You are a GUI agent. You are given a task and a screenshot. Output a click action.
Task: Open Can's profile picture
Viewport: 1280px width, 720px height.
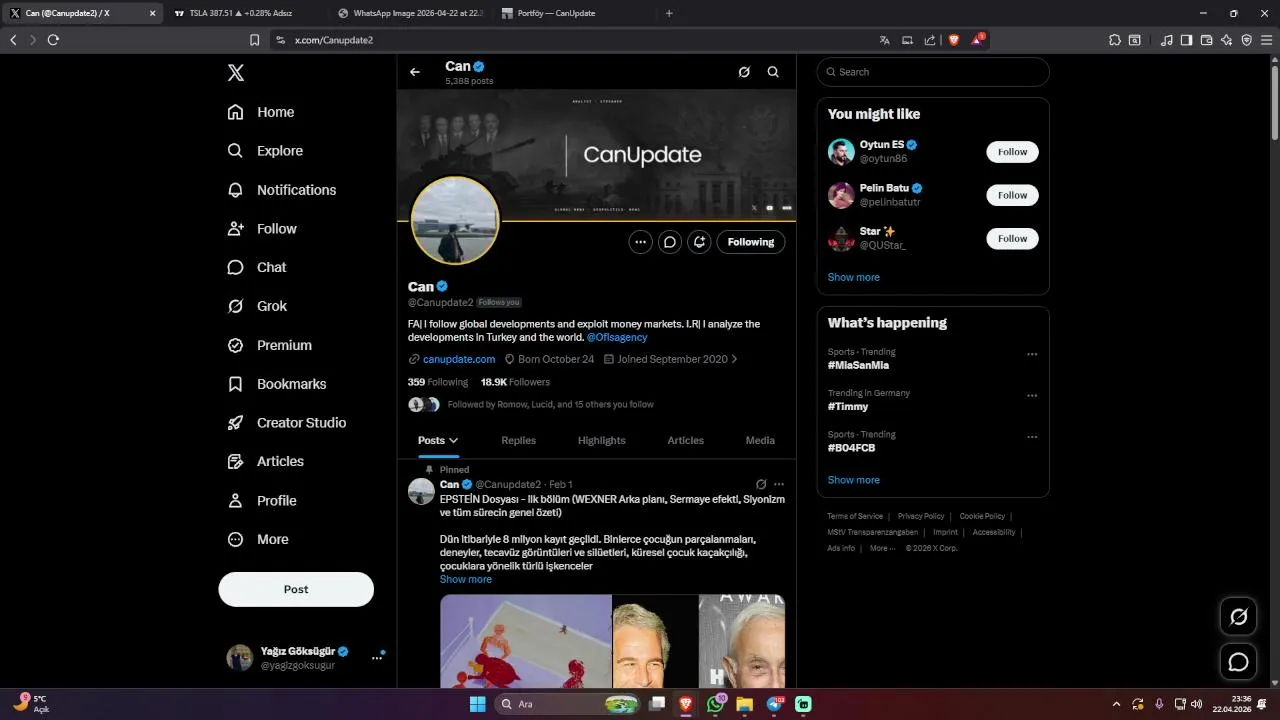click(x=455, y=220)
